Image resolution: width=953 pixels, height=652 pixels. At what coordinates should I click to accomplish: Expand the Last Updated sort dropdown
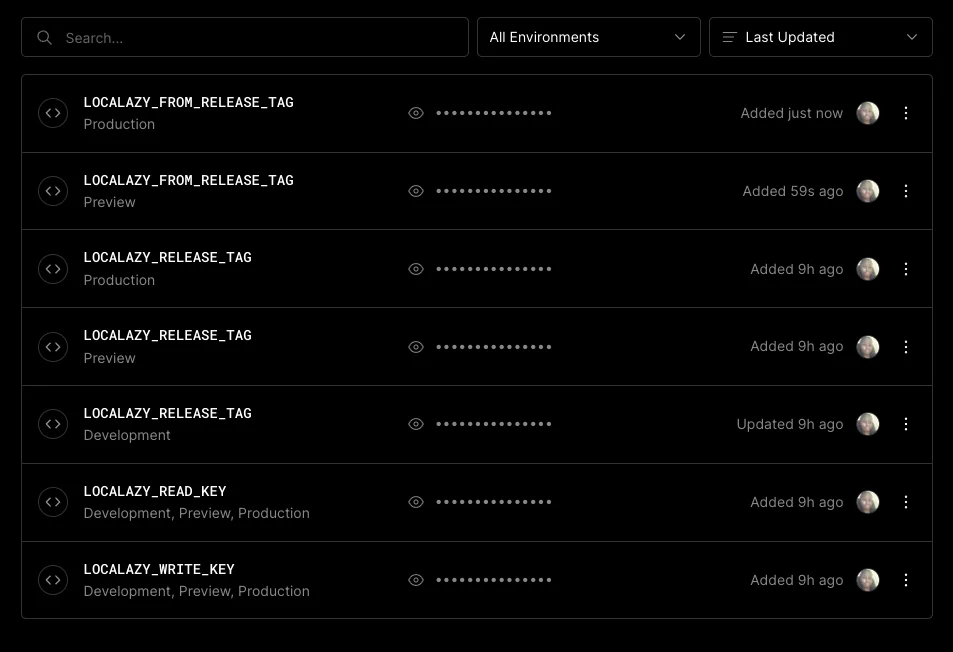tap(820, 37)
